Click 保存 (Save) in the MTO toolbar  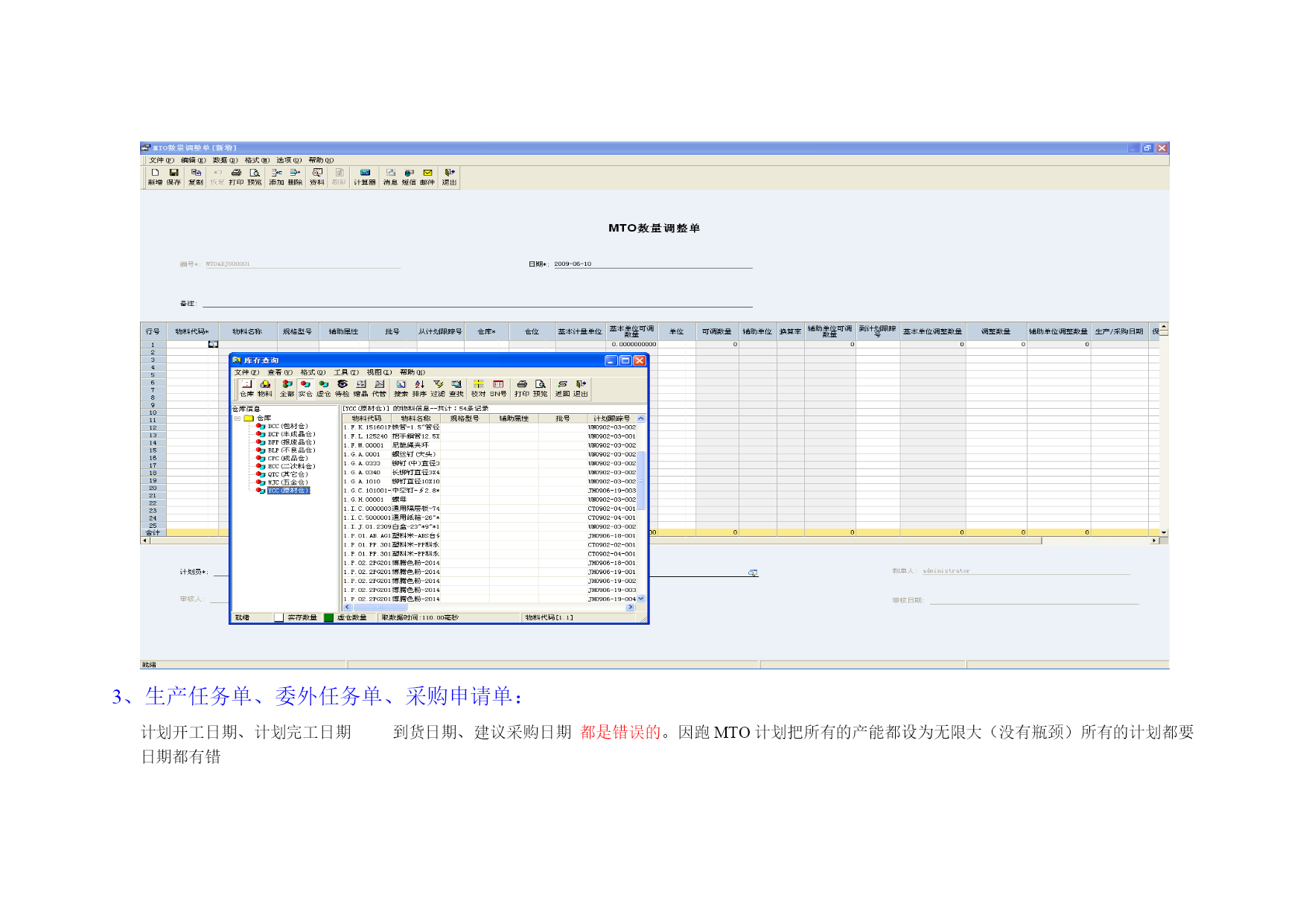coord(173,176)
